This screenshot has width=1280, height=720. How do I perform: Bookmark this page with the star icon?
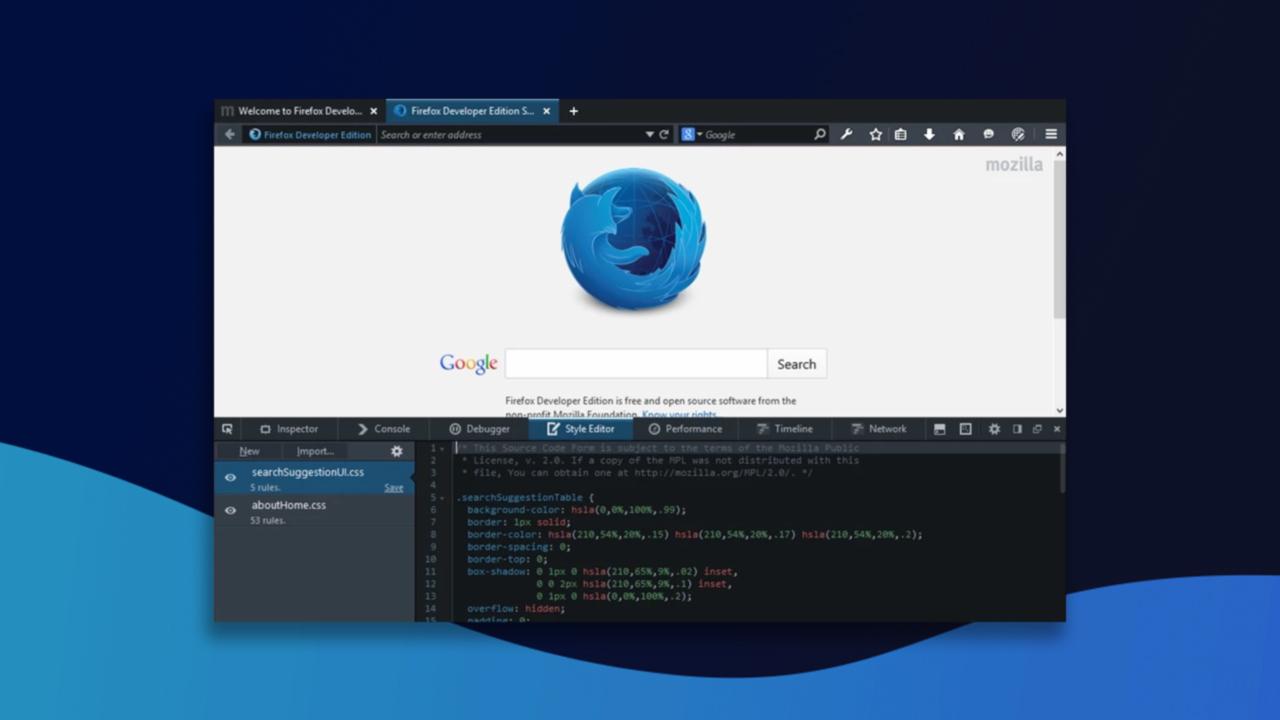(x=874, y=133)
